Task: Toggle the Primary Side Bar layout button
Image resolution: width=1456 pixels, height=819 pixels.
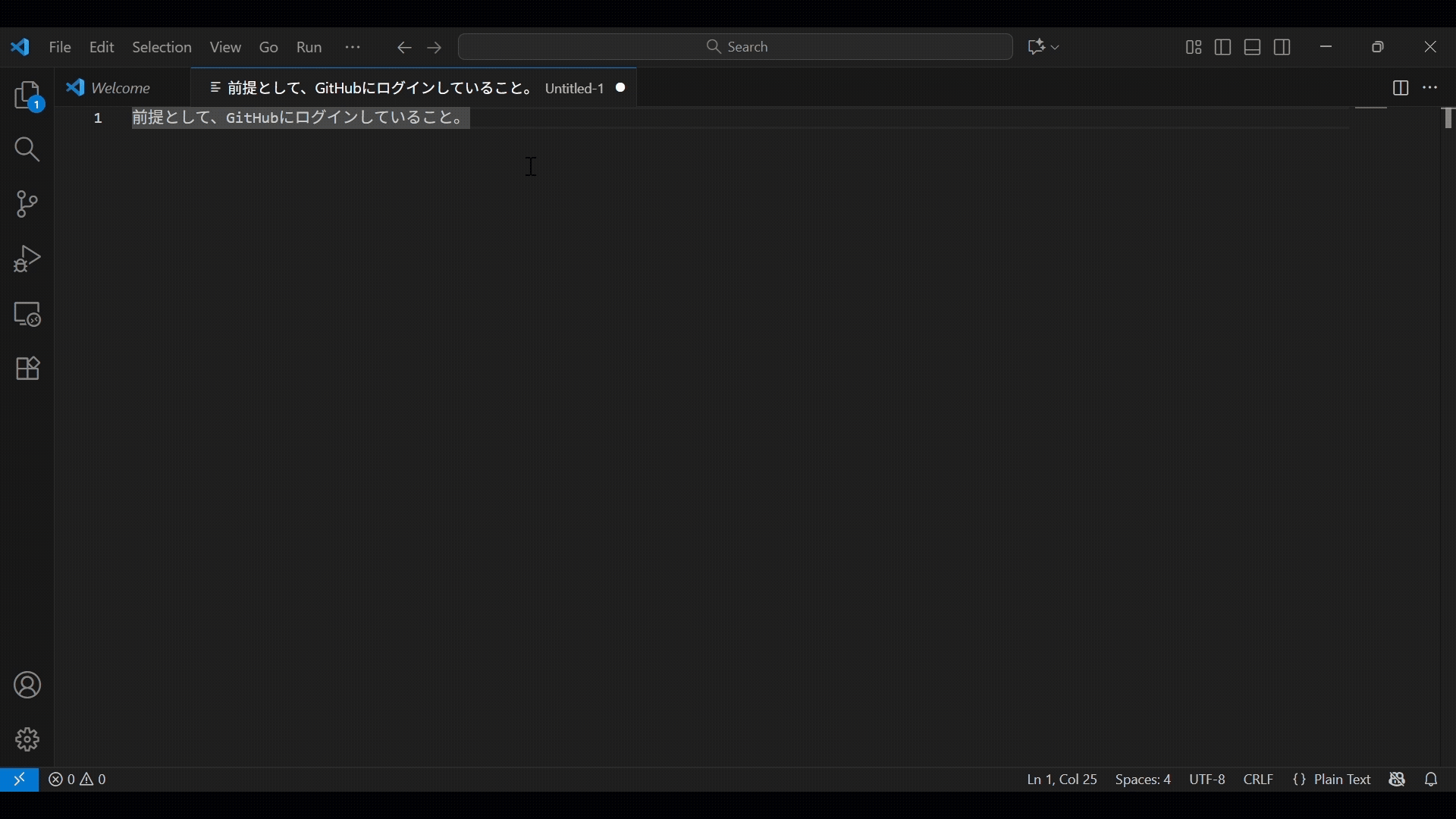Action: click(x=1222, y=47)
